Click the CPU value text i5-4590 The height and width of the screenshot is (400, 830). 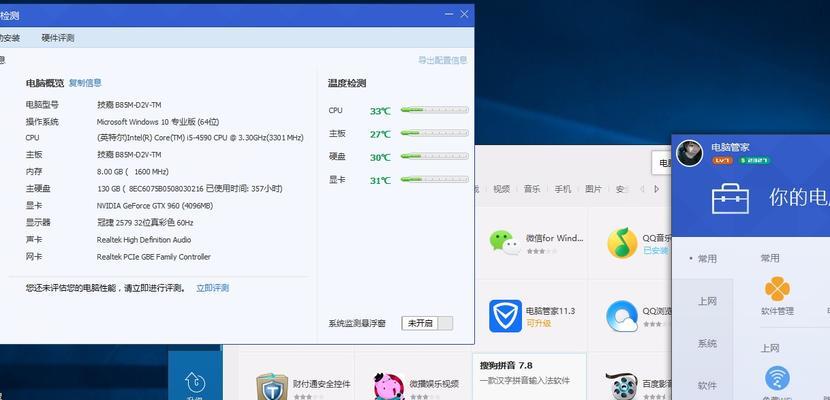[x=200, y=138]
